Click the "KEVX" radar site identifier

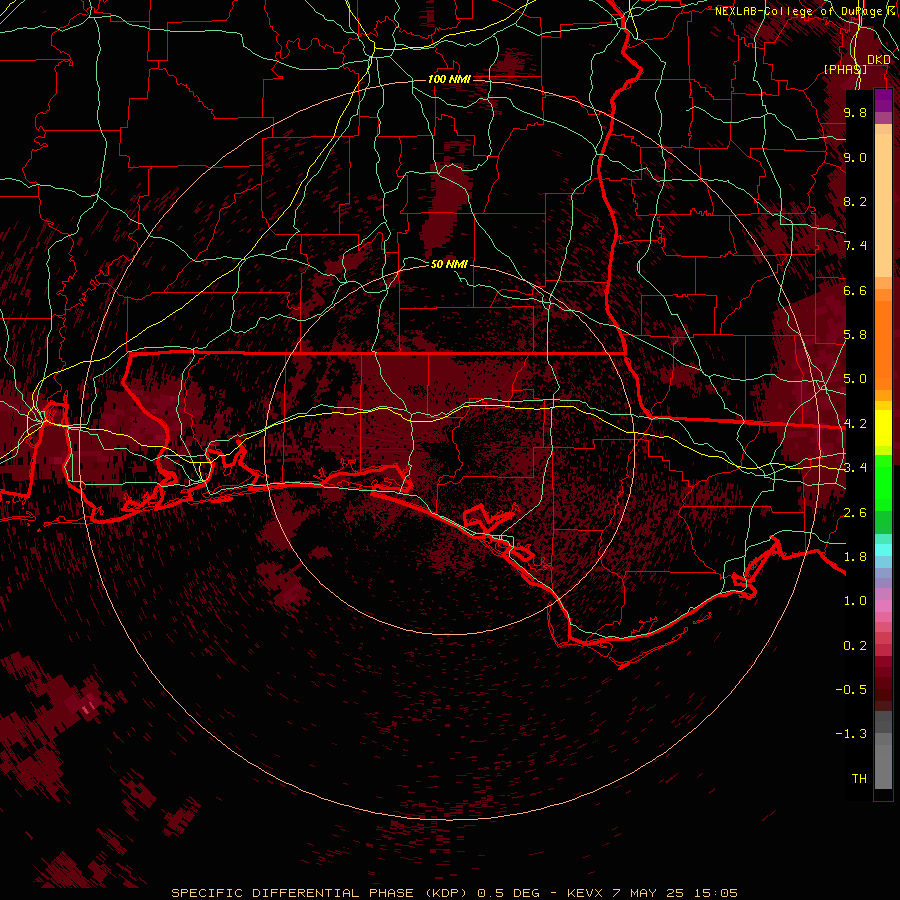coord(585,893)
